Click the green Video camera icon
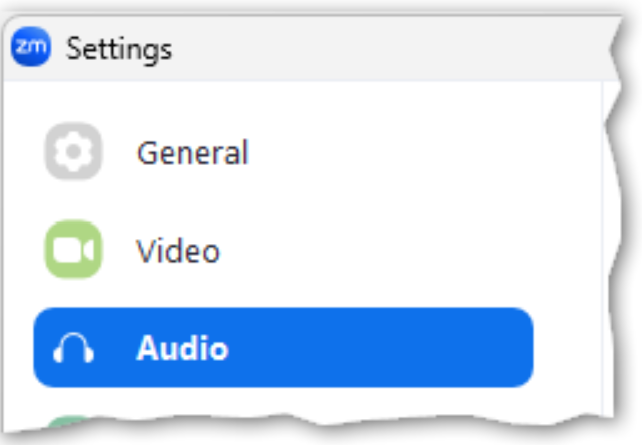Image resolution: width=642 pixels, height=445 pixels. [73, 250]
